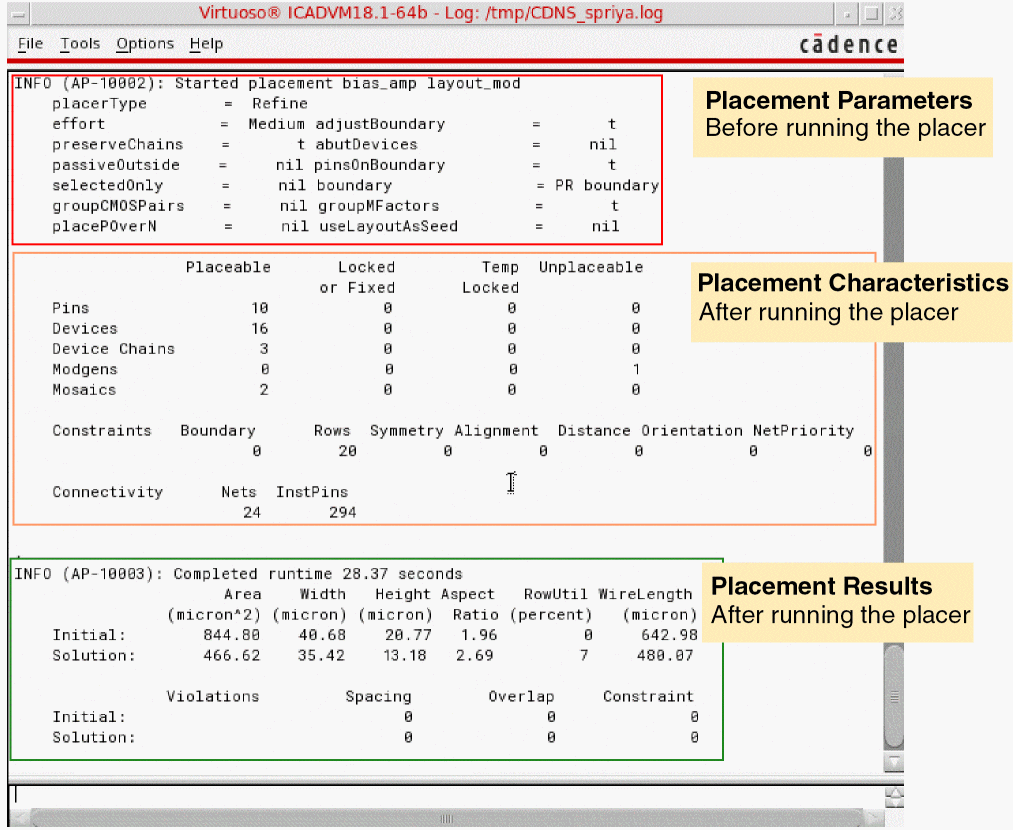The height and width of the screenshot is (830, 1013).
Task: Click the 'PR boundary' value
Action: tap(607, 185)
